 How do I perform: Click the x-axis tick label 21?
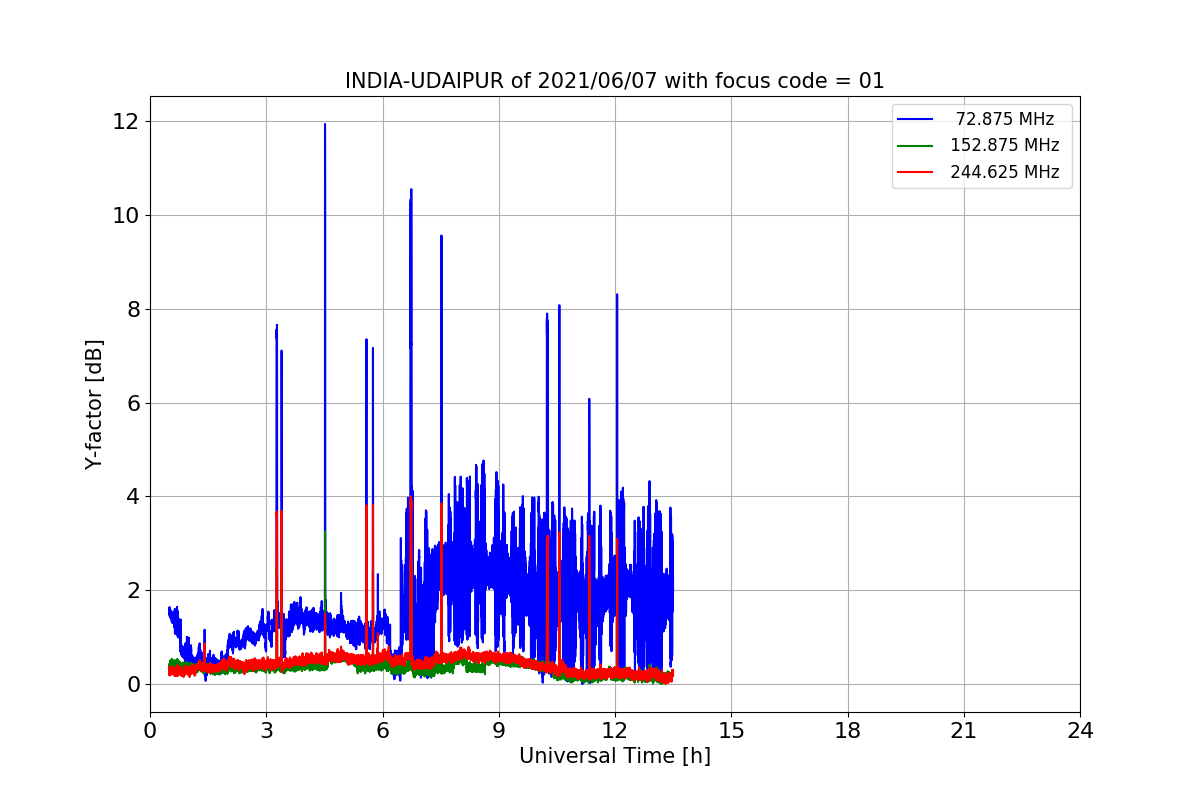[x=964, y=731]
